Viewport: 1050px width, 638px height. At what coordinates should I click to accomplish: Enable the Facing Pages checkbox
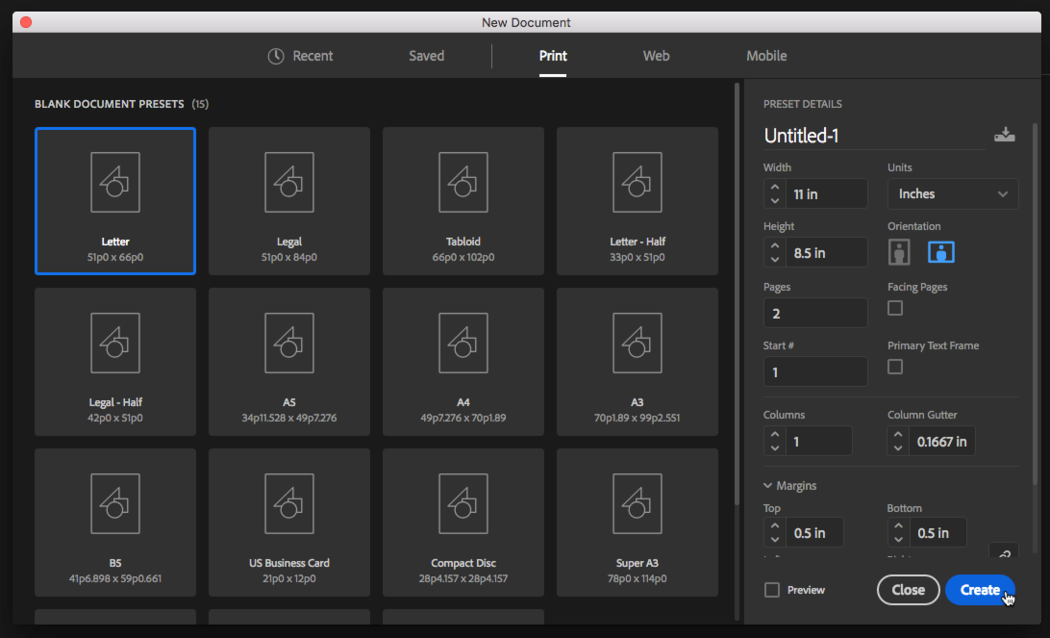pyautogui.click(x=895, y=308)
